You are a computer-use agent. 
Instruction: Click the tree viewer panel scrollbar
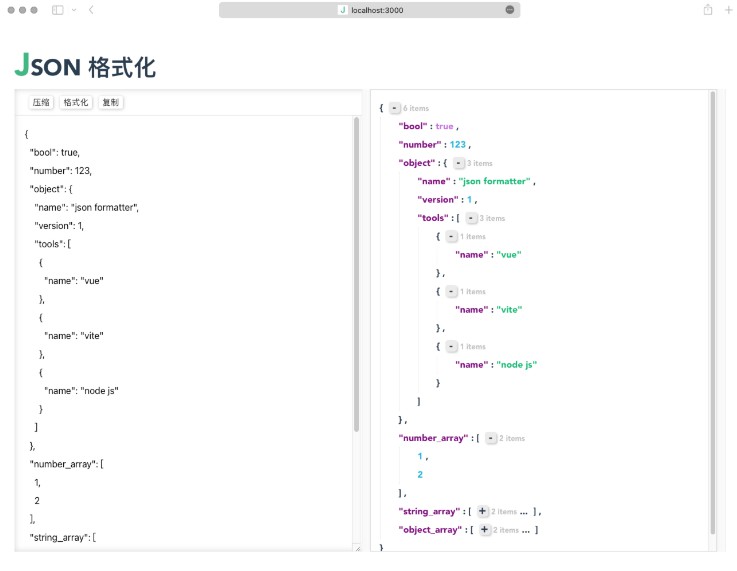[x=713, y=300]
